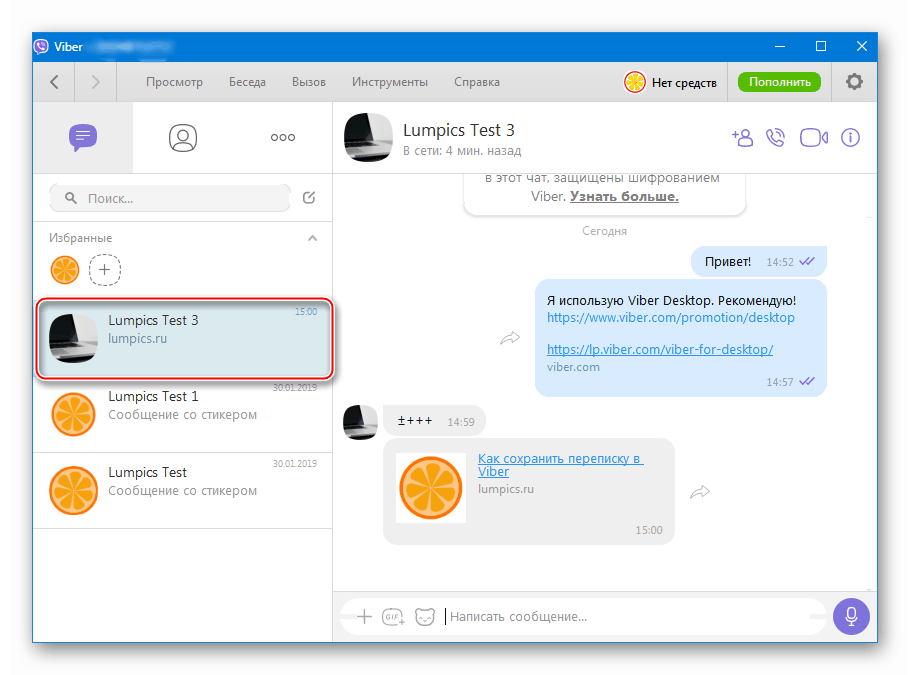The width and height of the screenshot is (910, 675).
Task: Click the Привет! message bubble
Action: [759, 262]
